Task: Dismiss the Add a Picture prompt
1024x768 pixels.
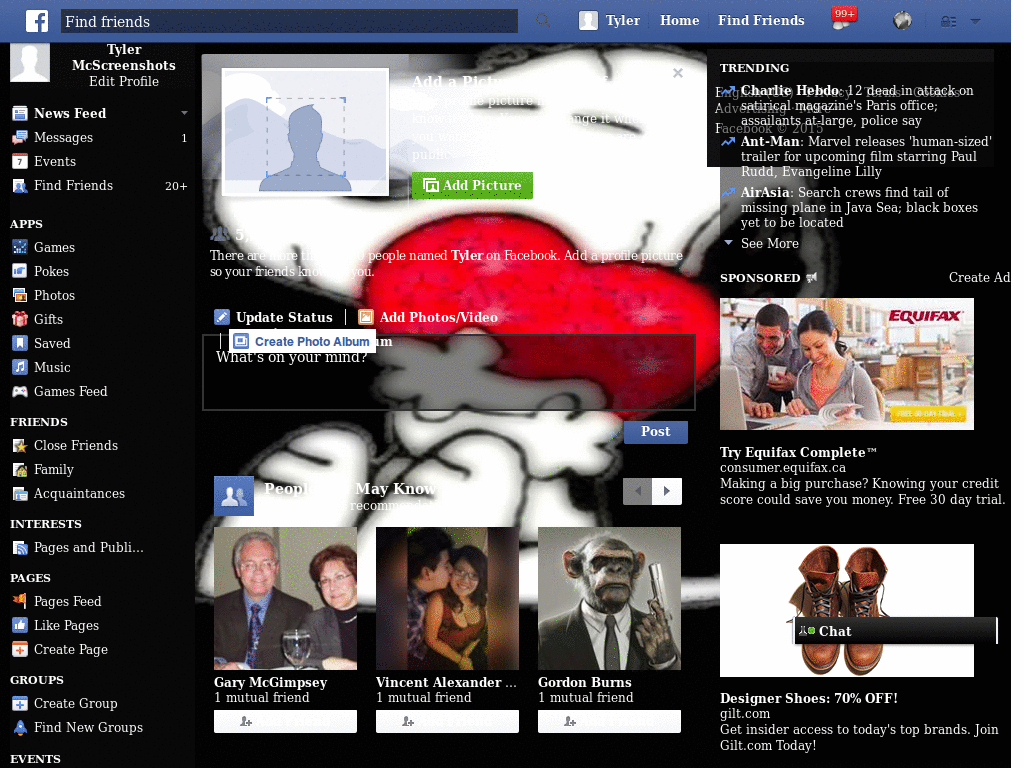Action: pyautogui.click(x=678, y=73)
